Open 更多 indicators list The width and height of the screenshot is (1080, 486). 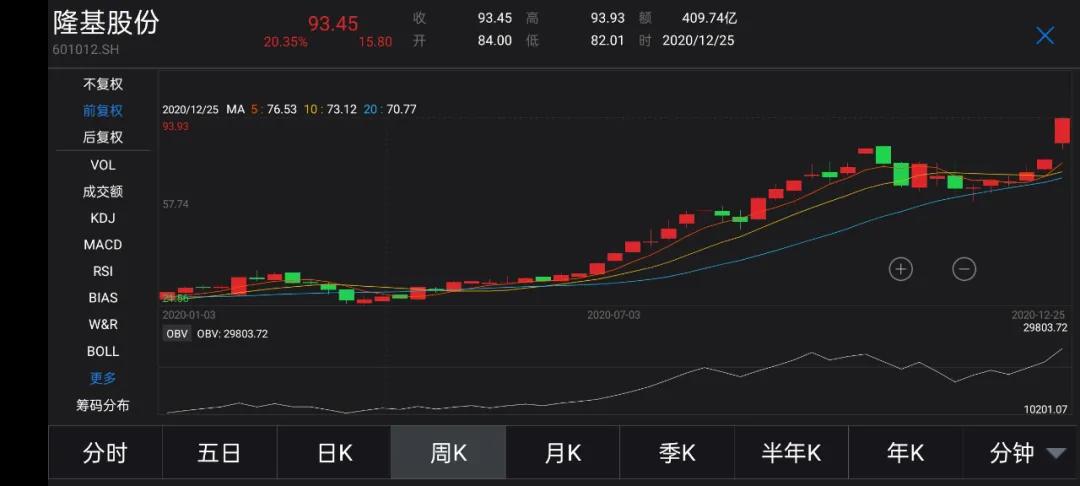(x=103, y=378)
